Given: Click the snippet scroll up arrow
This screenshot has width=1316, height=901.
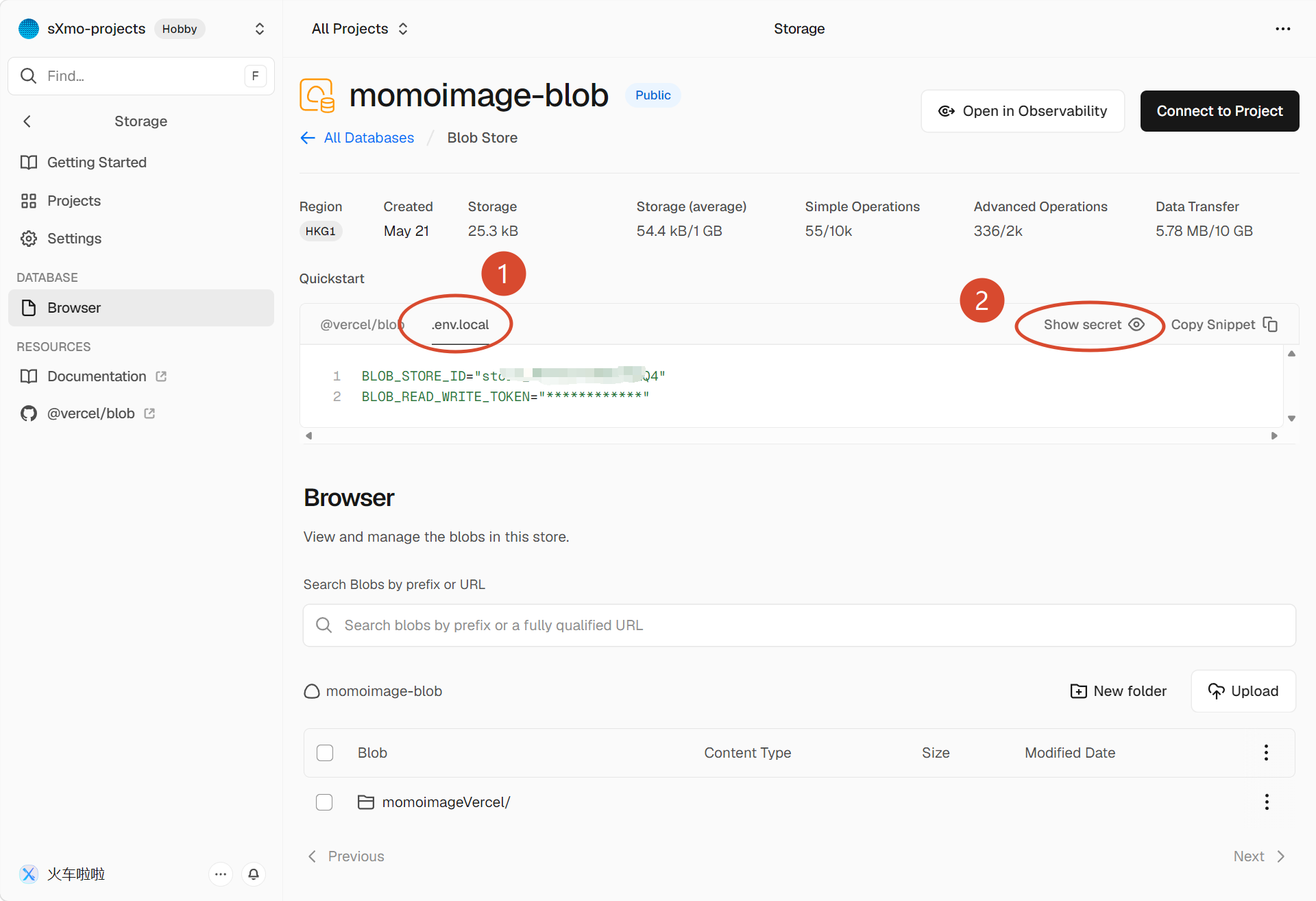Looking at the screenshot, I should tap(1291, 354).
